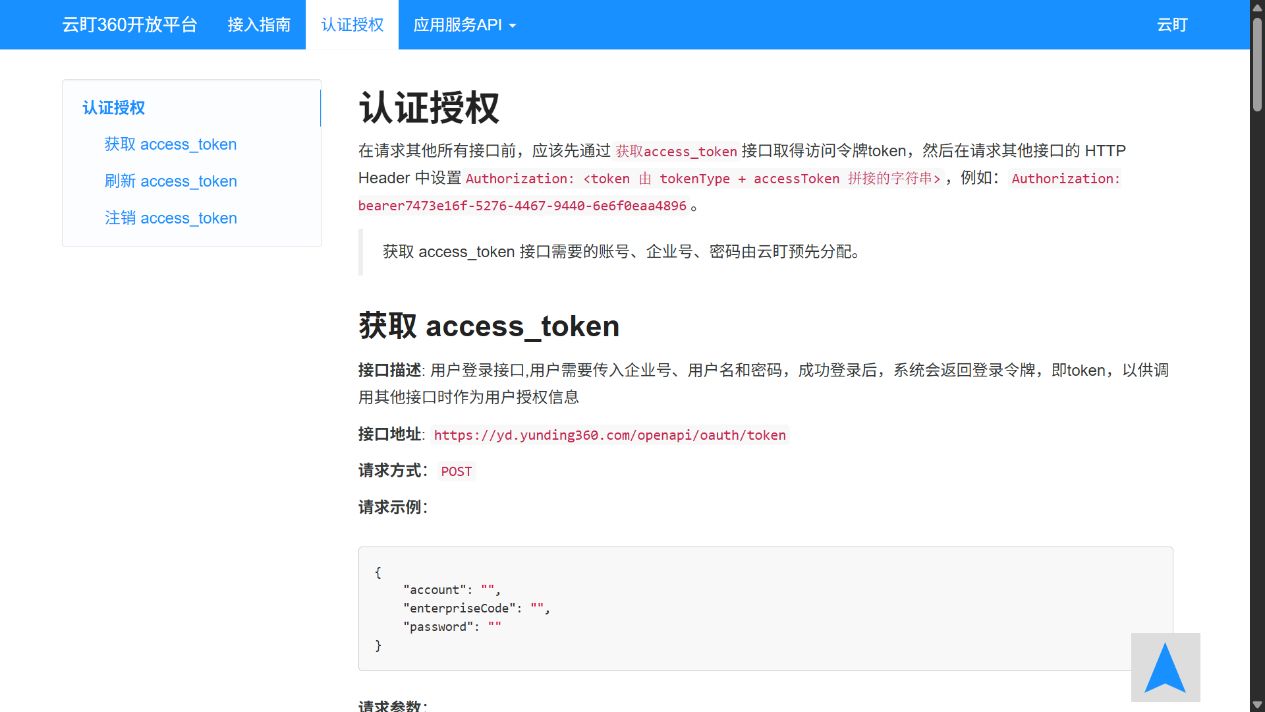1265x712 pixels.
Task: Go to the 接入指南 tab
Action: point(259,25)
